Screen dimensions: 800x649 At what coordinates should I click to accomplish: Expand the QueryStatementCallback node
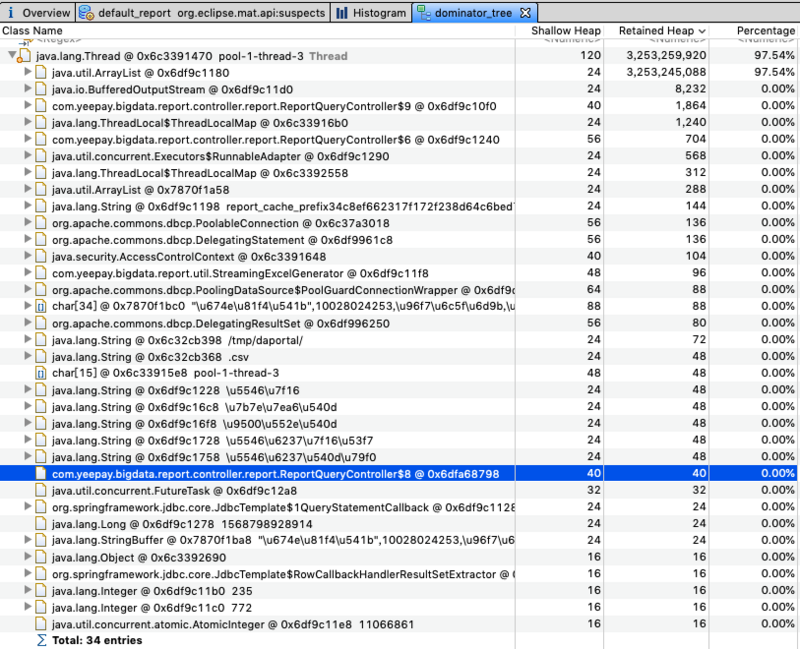[x=28, y=507]
